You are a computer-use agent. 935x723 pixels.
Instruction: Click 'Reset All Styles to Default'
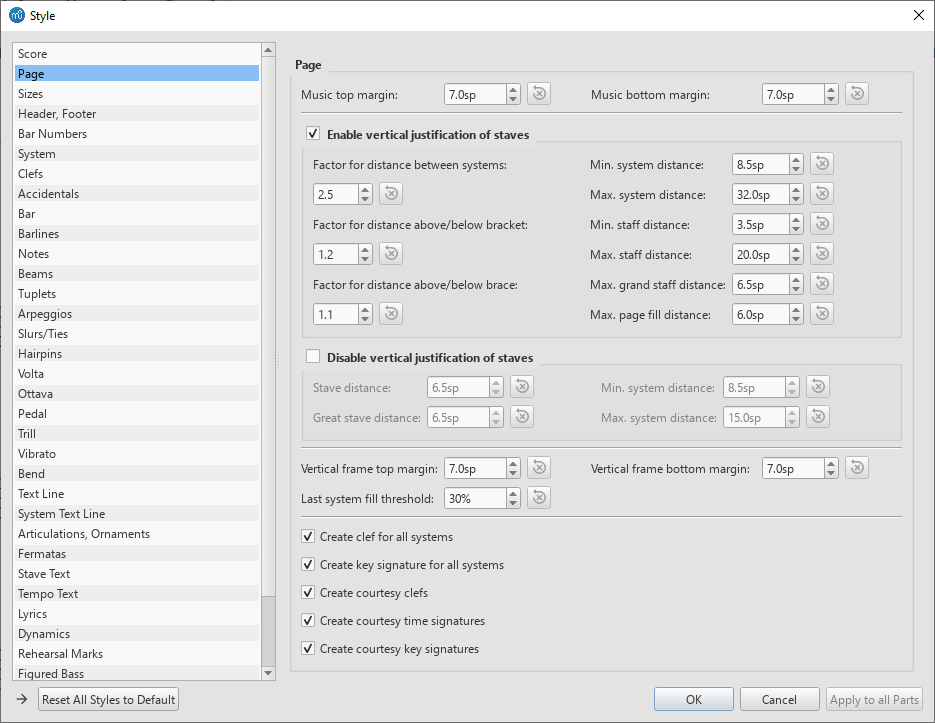107,699
